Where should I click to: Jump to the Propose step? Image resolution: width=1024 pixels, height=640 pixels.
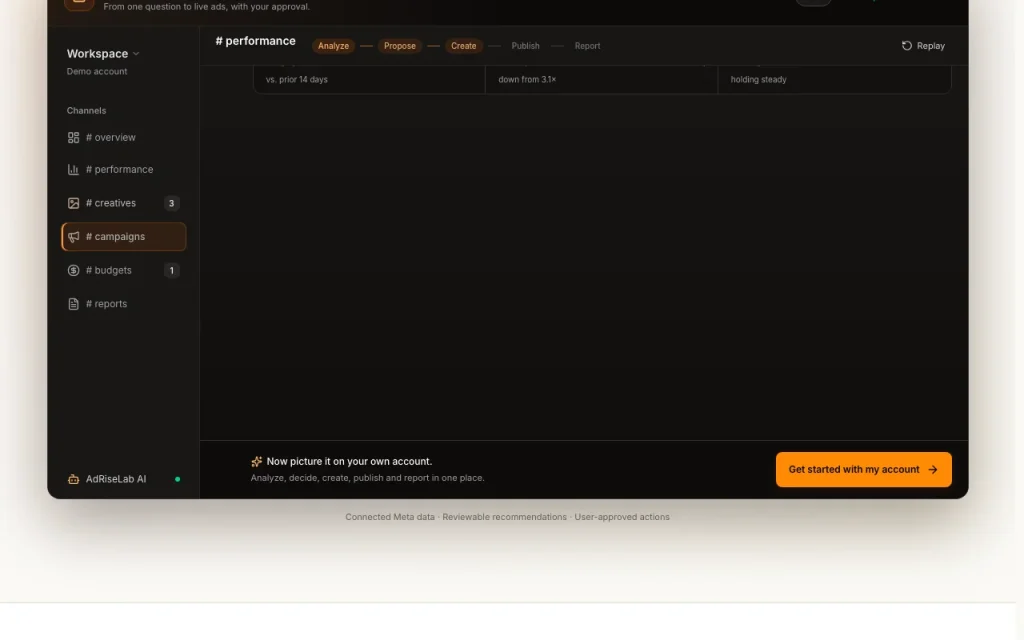click(400, 46)
